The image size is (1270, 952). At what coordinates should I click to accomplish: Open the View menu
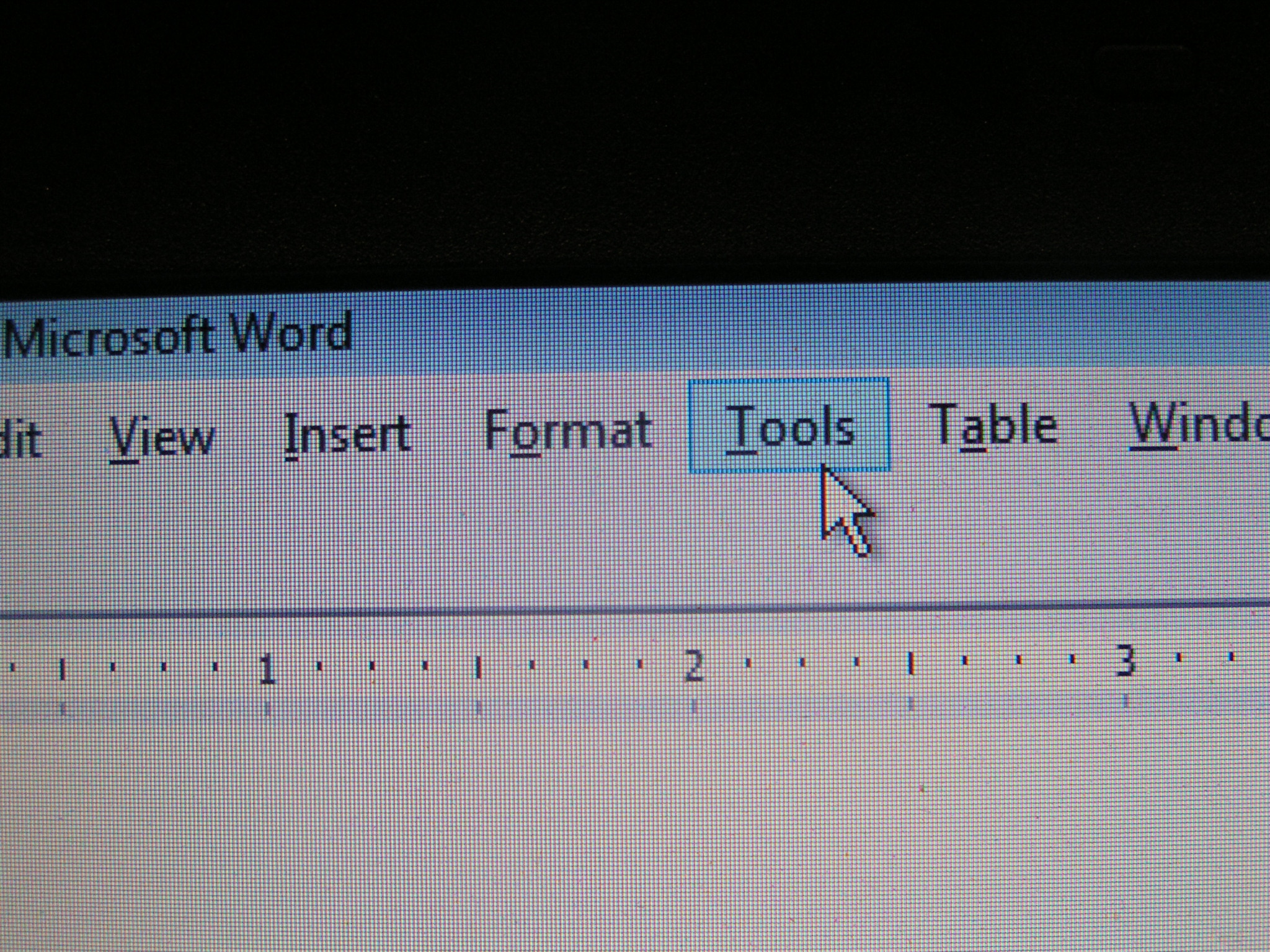click(x=162, y=437)
